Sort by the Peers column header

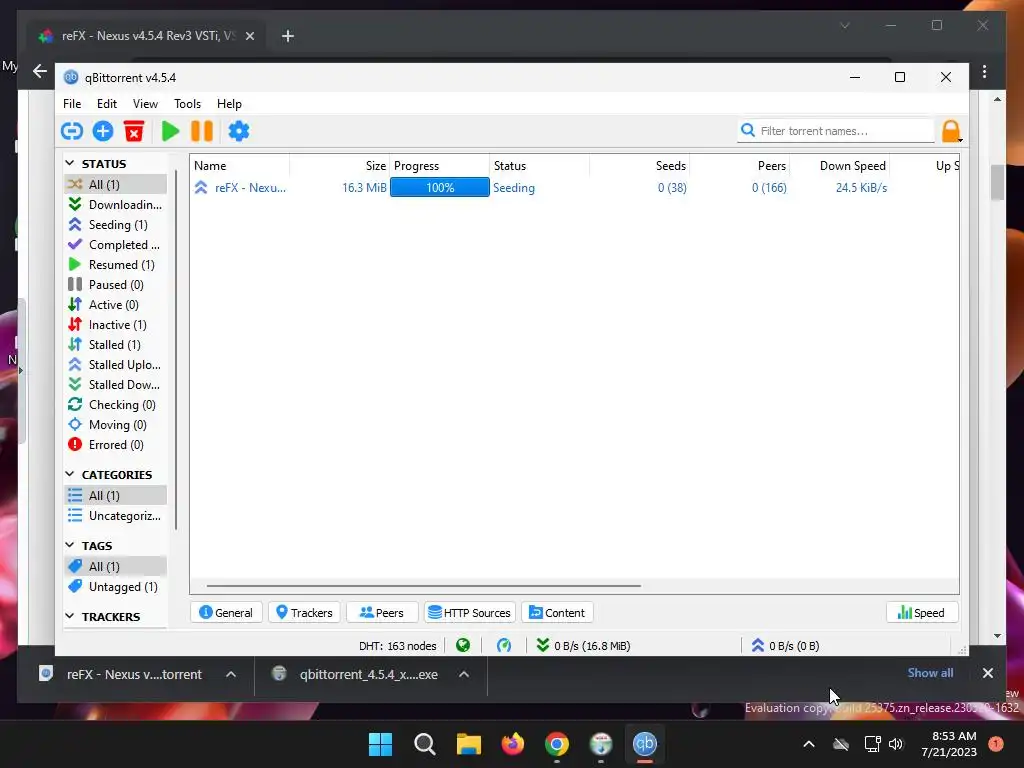[x=739, y=166]
